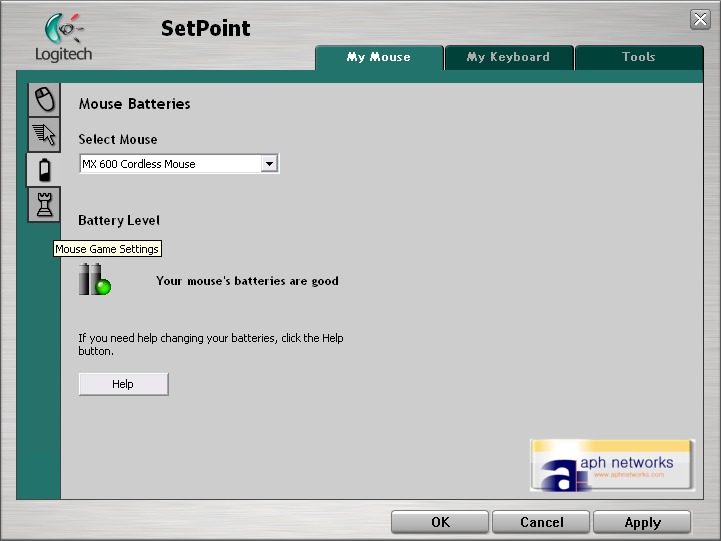Open the Tools tab

point(639,58)
